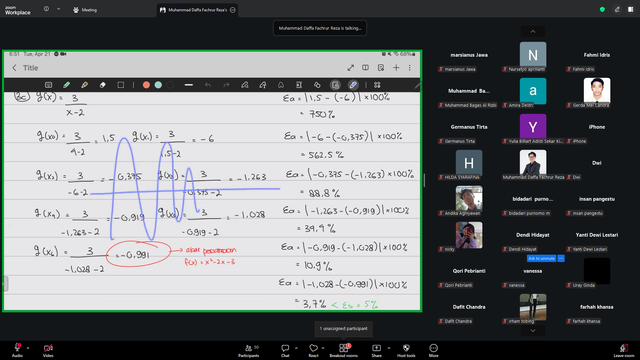Viewport: 640px width, 360px height.
Task: Expand the dropdown arrow beside meeting info
Action: (58, 9)
